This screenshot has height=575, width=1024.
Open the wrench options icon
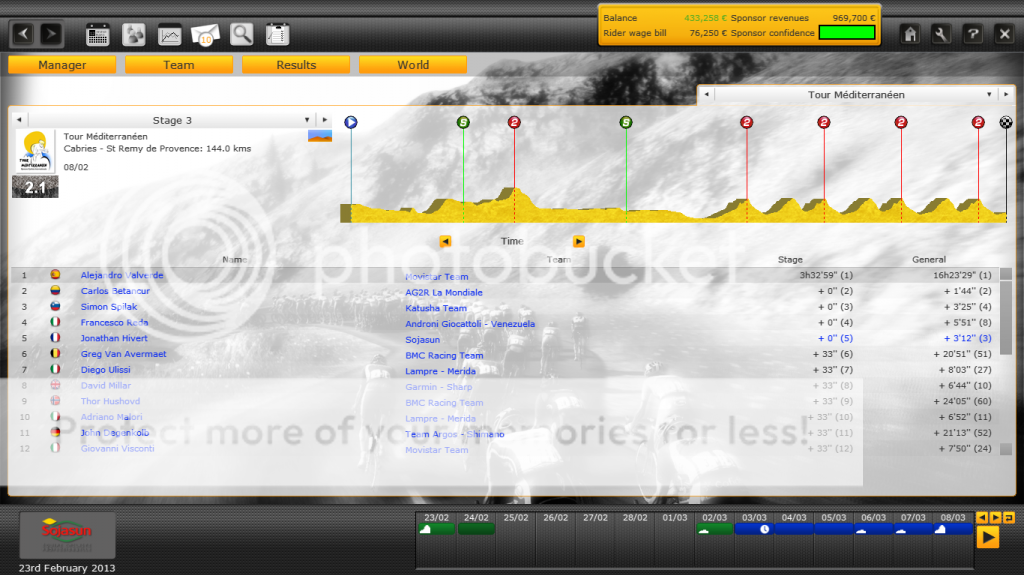coord(941,34)
